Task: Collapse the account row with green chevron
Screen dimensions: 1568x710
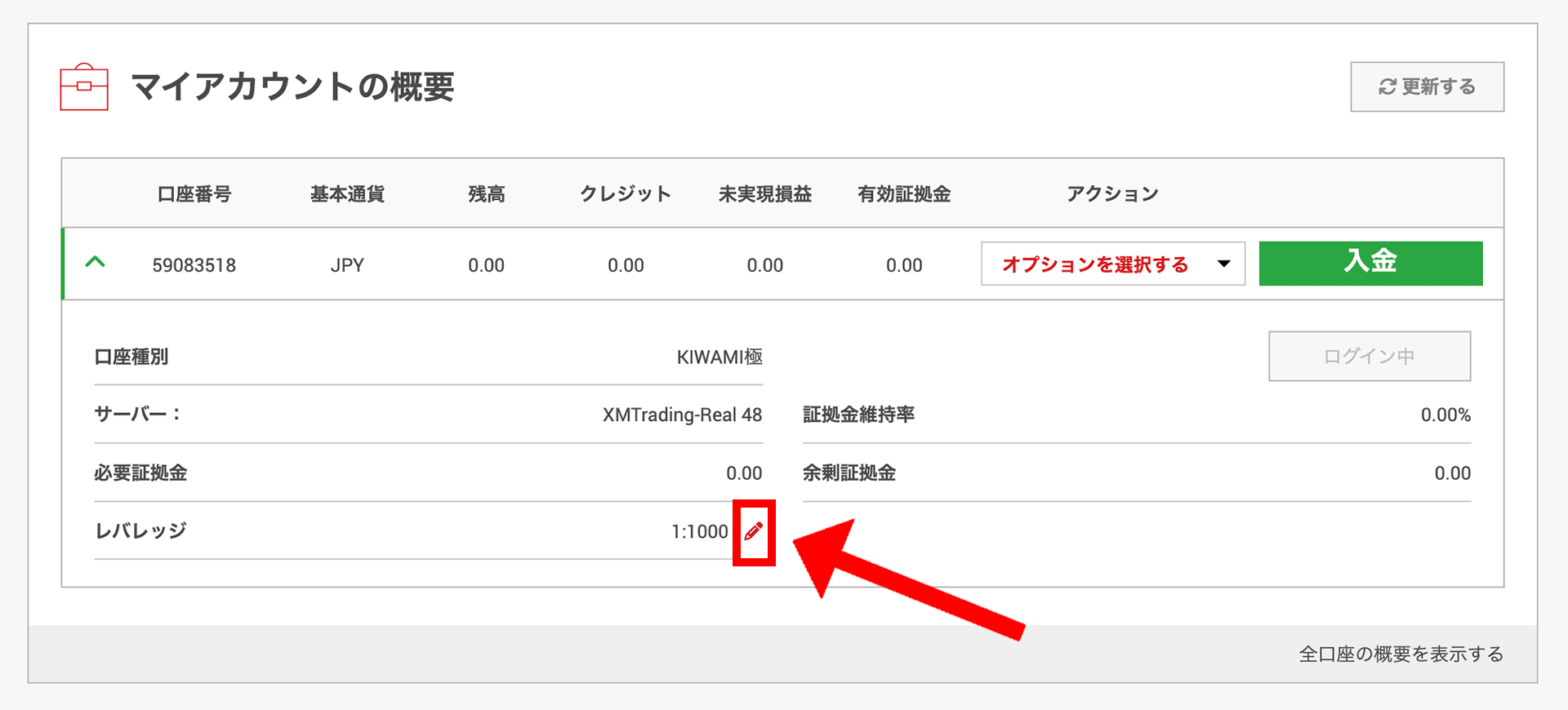Action: pos(96,263)
